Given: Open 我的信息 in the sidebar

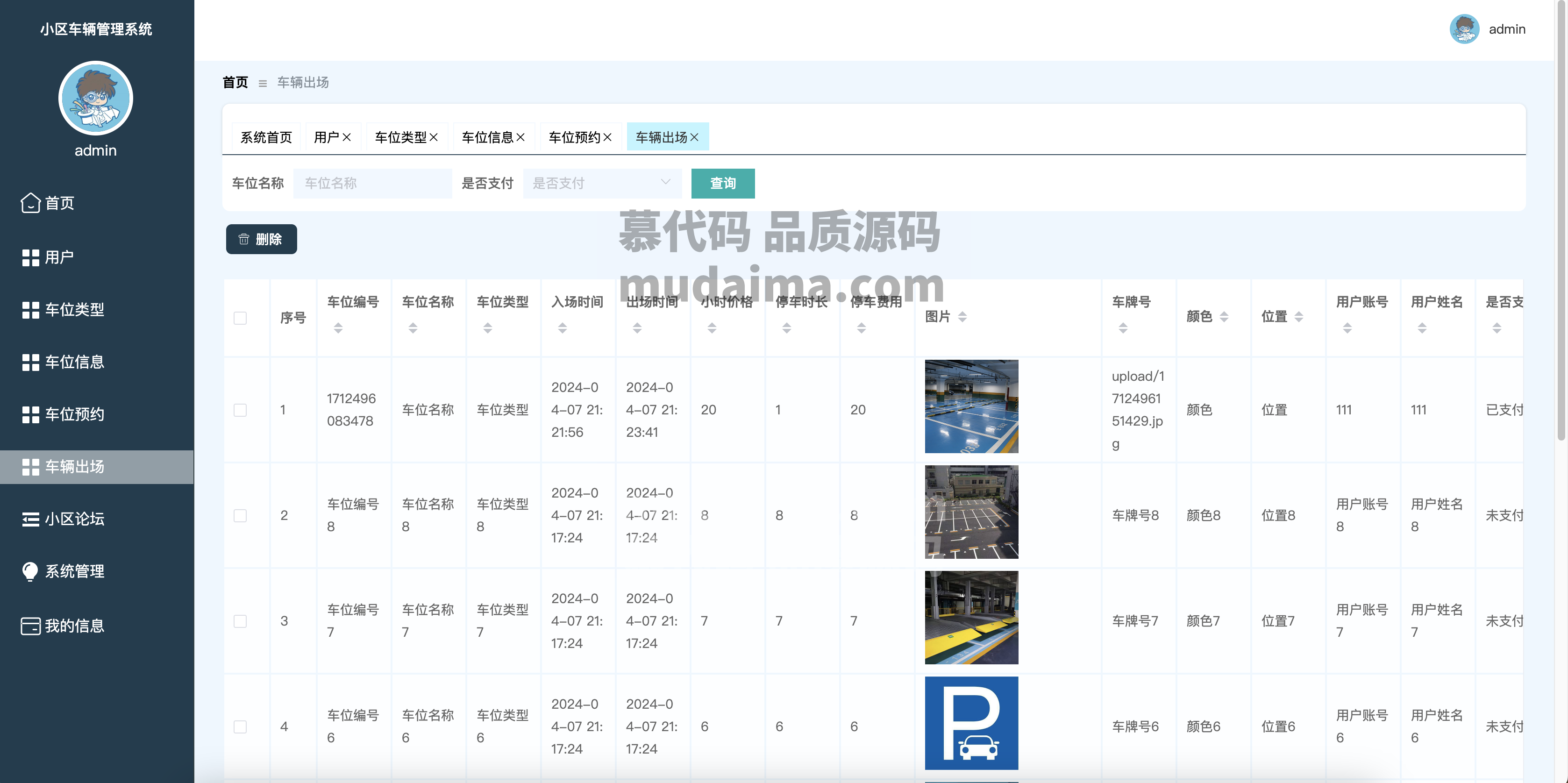Looking at the screenshot, I should [x=97, y=626].
